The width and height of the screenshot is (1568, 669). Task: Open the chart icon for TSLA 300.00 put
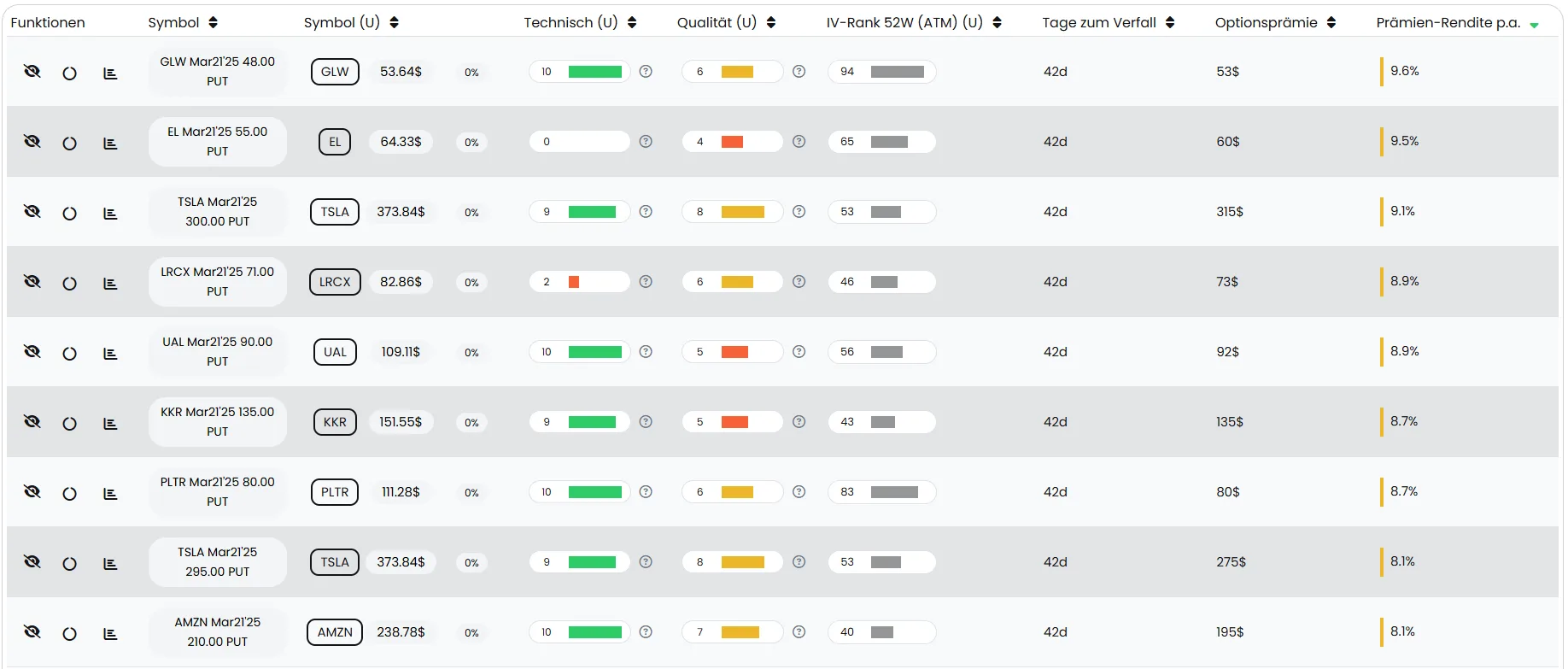pos(110,214)
